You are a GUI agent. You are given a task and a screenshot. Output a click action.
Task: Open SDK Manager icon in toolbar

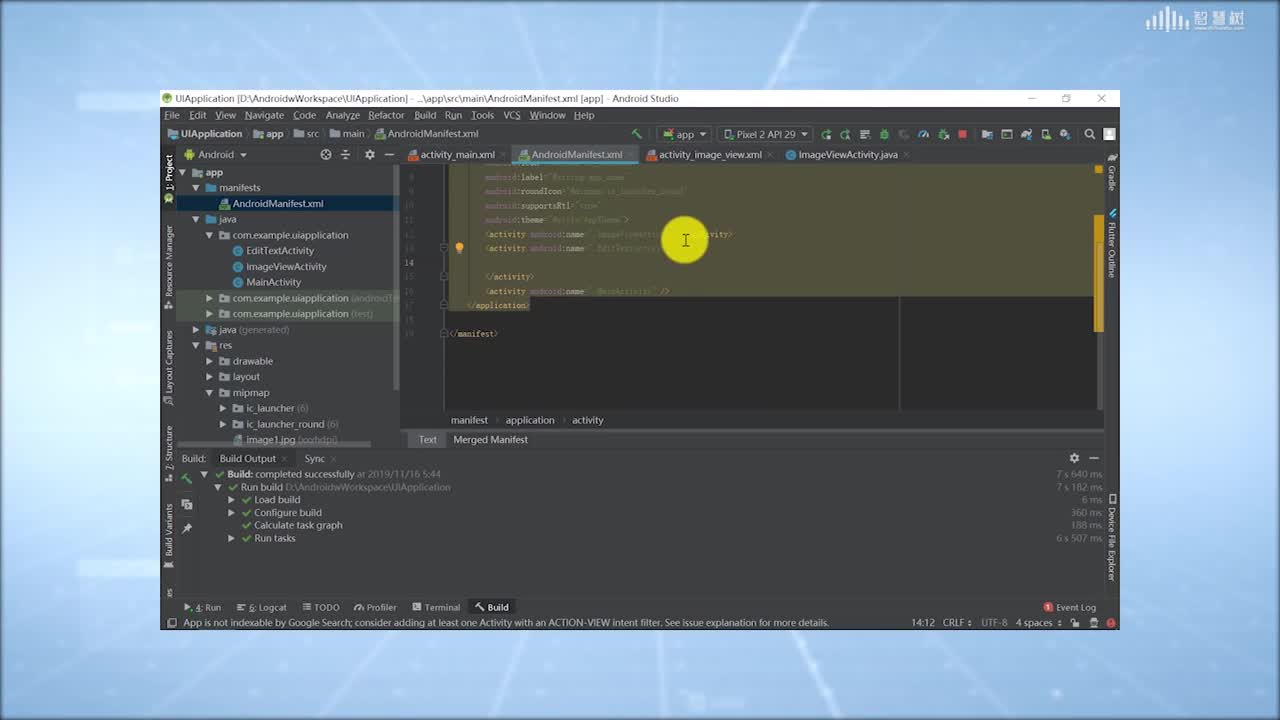(1065, 134)
